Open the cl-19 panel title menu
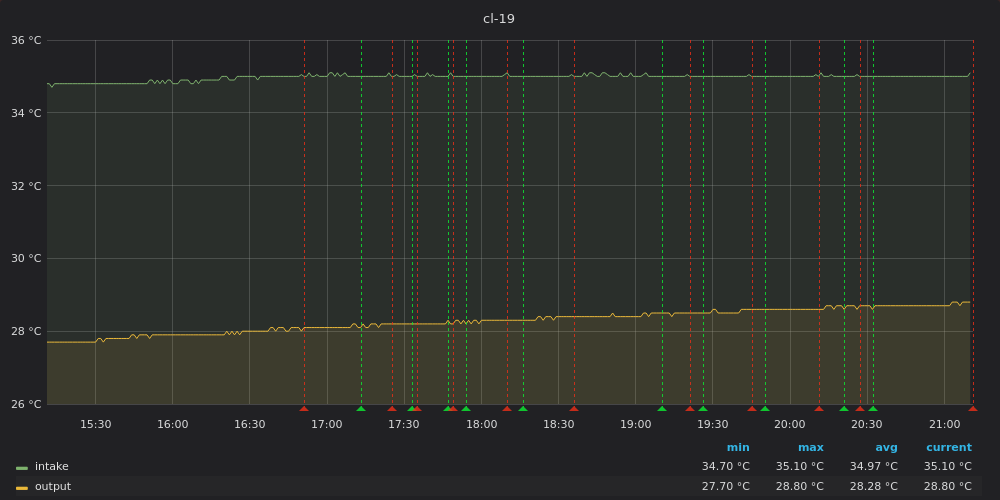The height and width of the screenshot is (500, 1000). click(x=499, y=19)
